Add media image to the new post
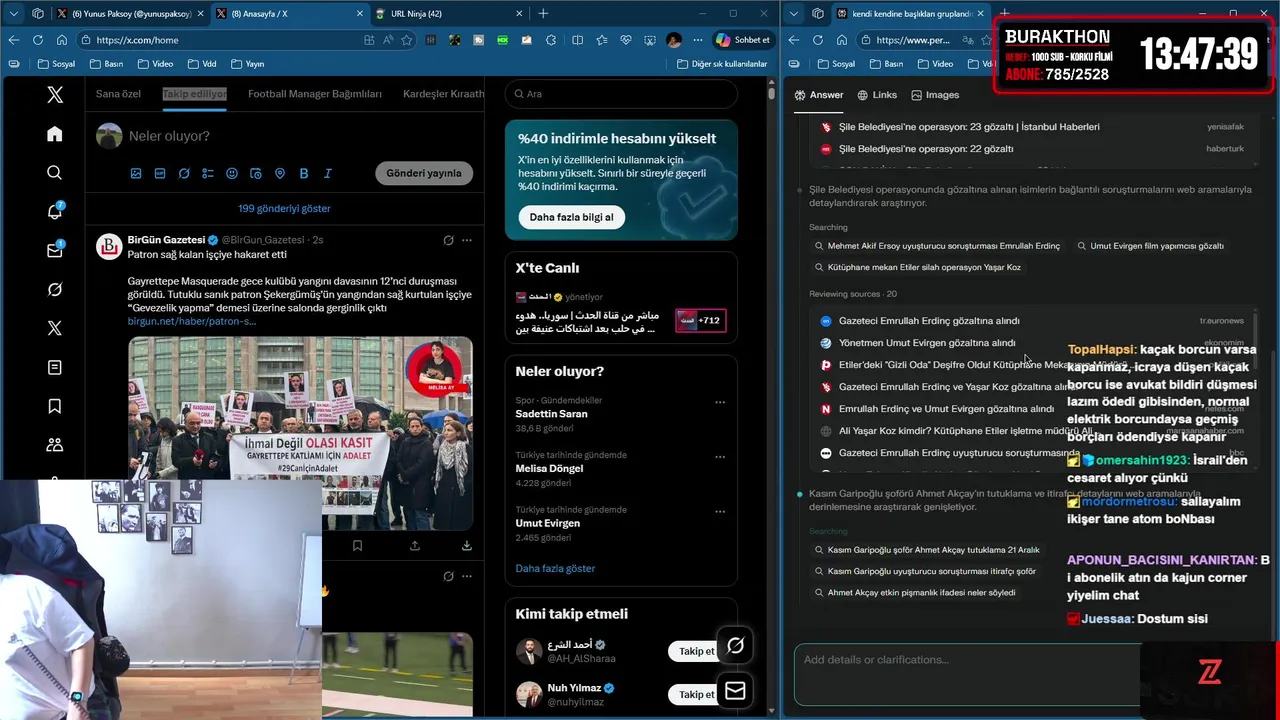1280x720 pixels. pyautogui.click(x=136, y=173)
